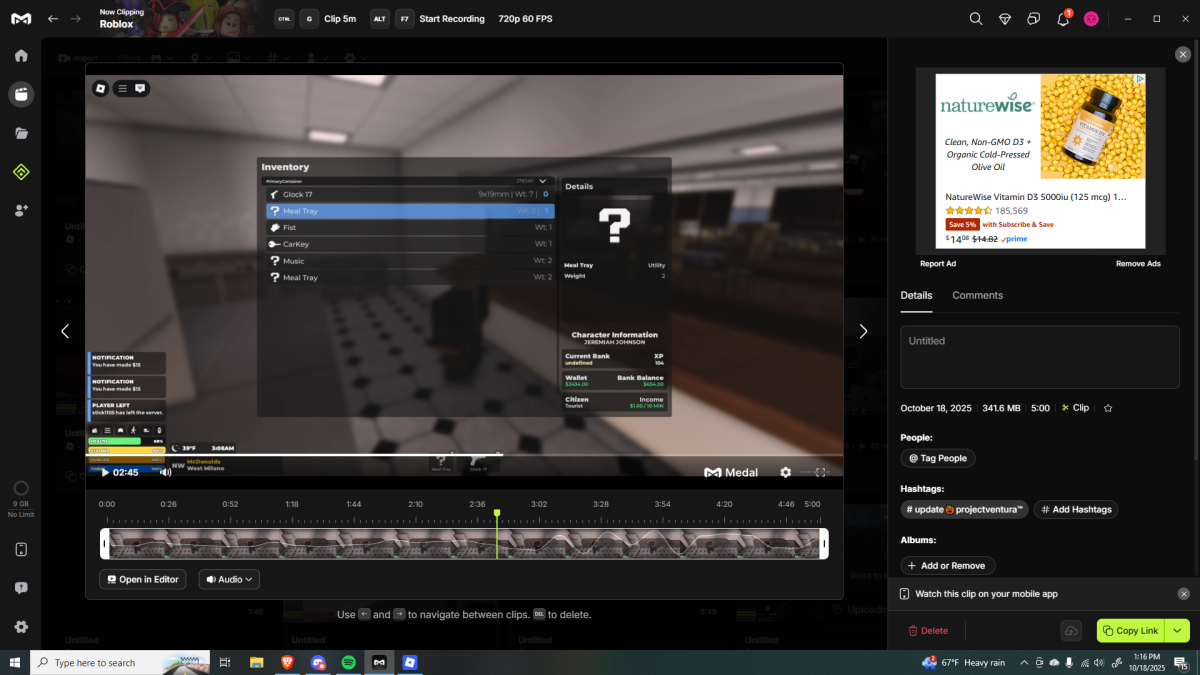Screen dimensions: 1200x675
Task: Expand the Audio dropdown
Action: (x=229, y=579)
